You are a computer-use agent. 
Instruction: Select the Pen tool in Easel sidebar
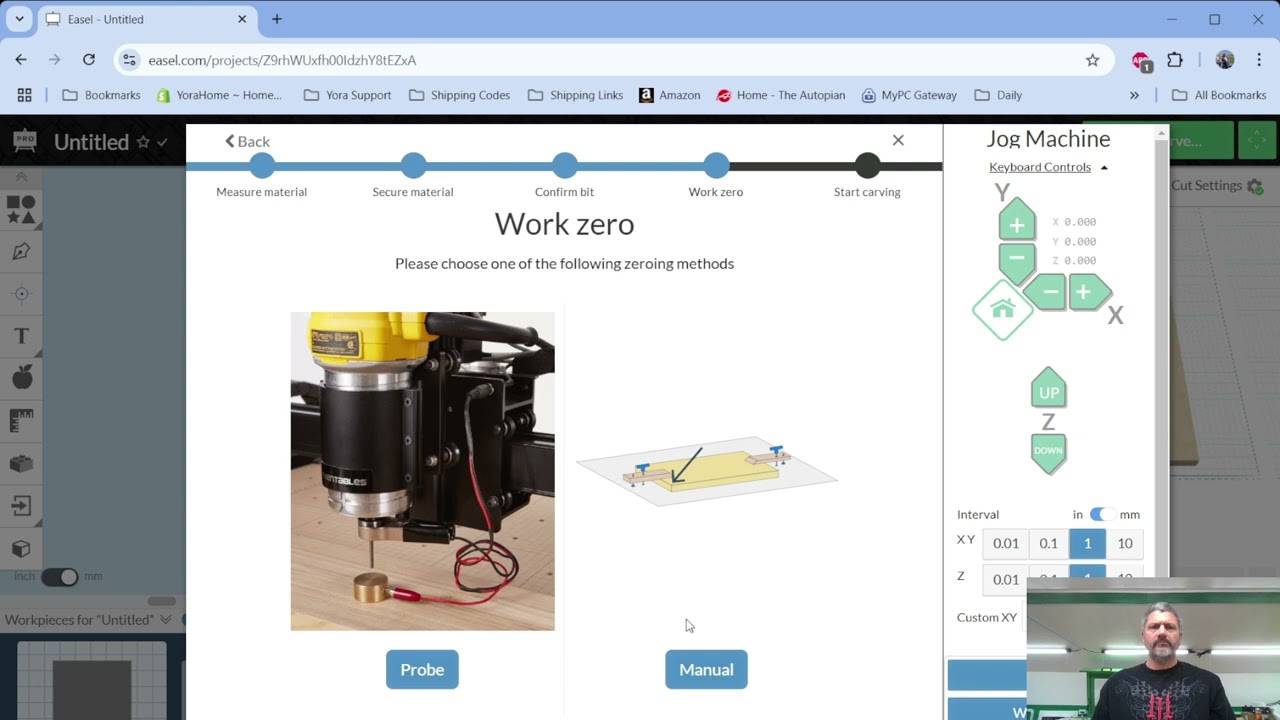coord(21,251)
